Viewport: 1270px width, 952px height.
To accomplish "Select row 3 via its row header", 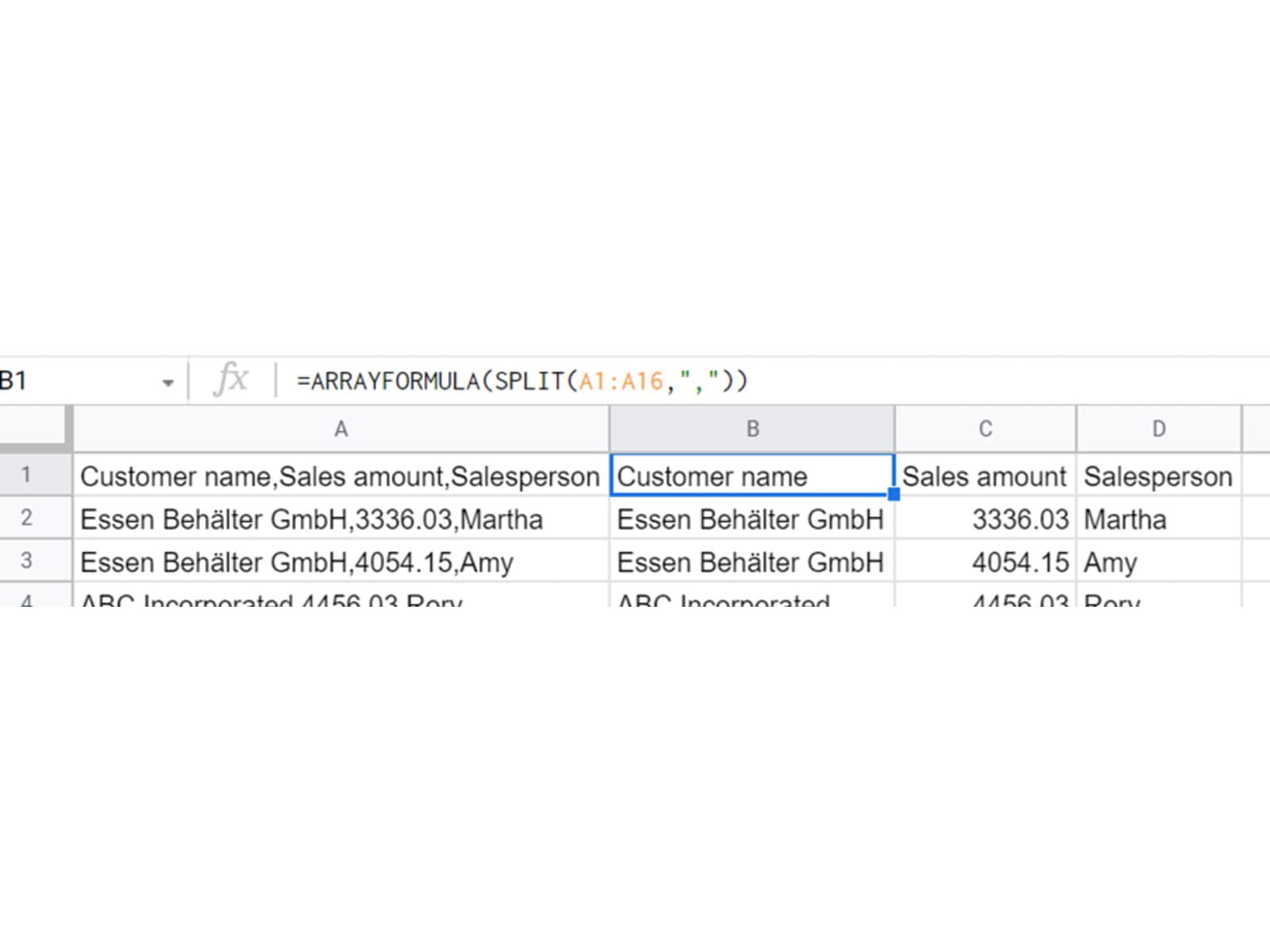I will 27,561.
